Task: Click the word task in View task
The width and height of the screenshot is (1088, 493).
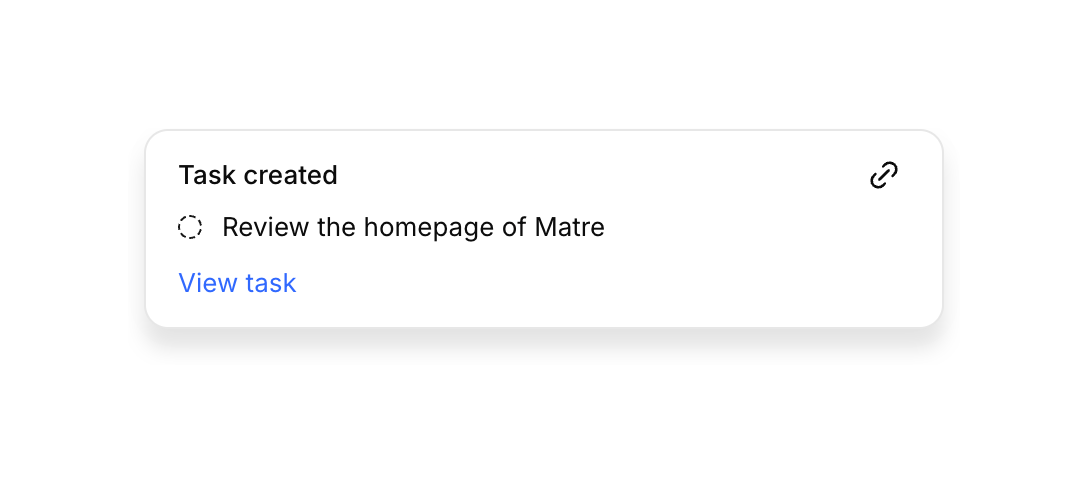Action: pos(270,283)
